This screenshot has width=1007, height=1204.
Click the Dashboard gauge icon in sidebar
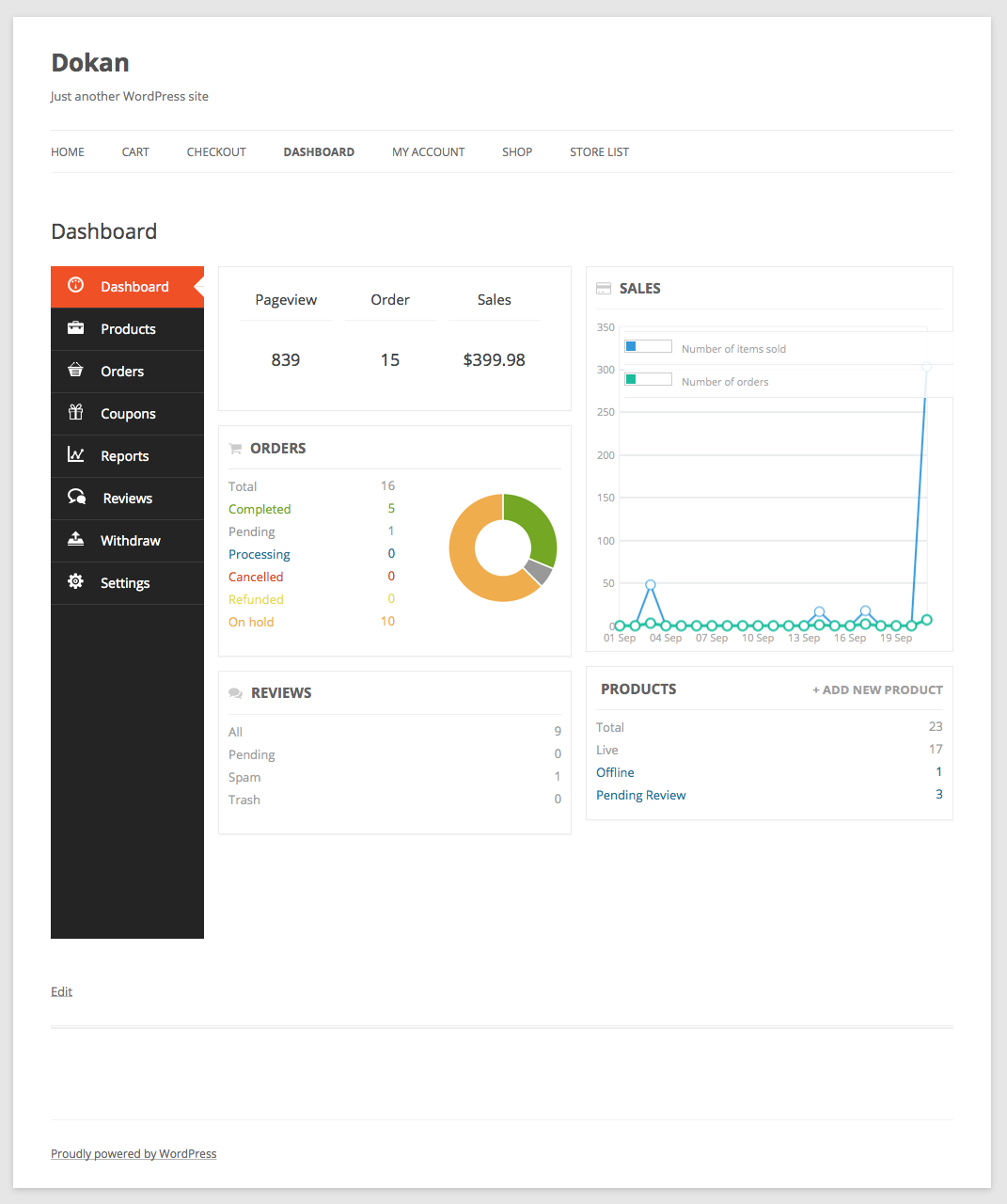[76, 285]
